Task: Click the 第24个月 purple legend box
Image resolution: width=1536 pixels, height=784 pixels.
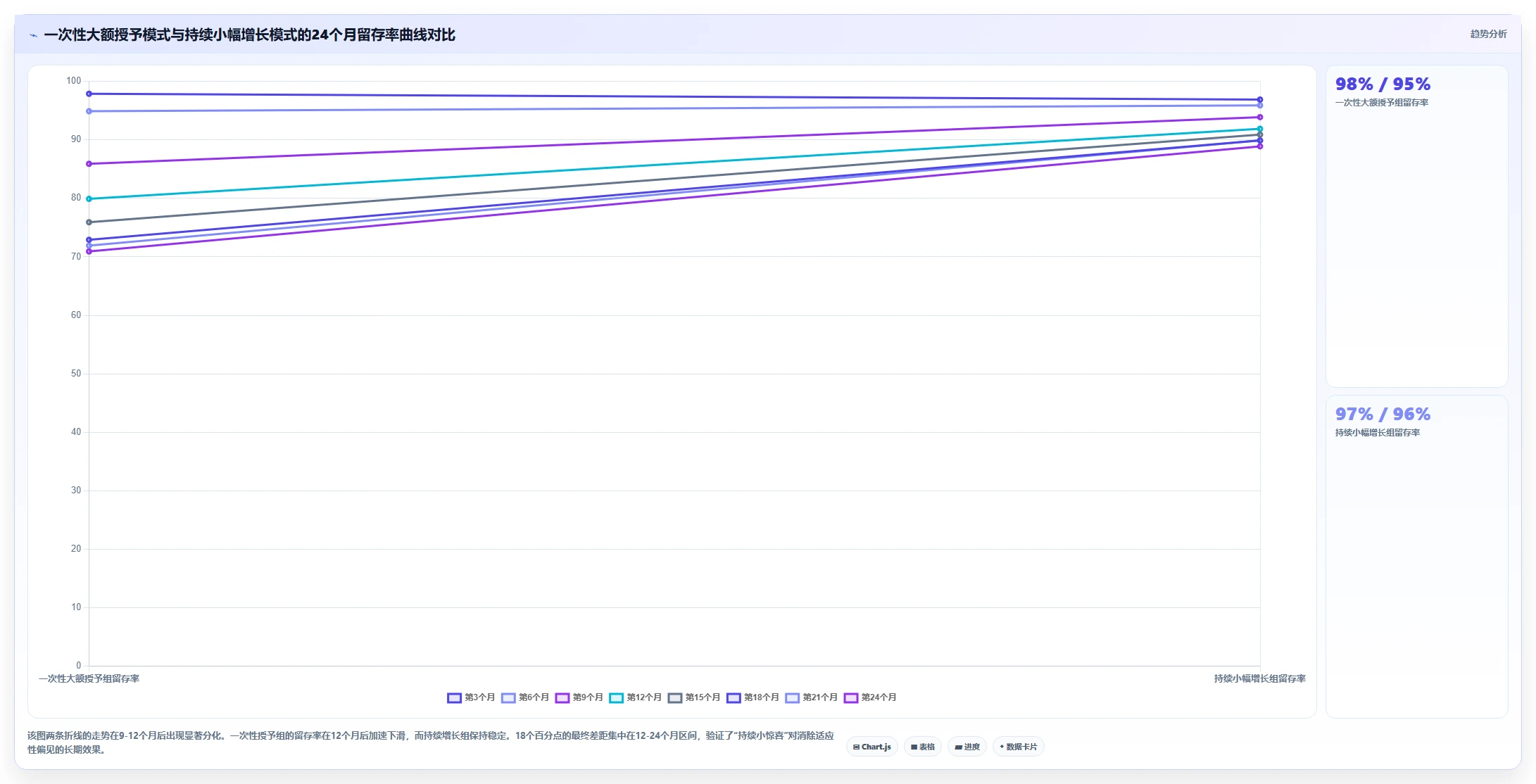Action: [850, 697]
